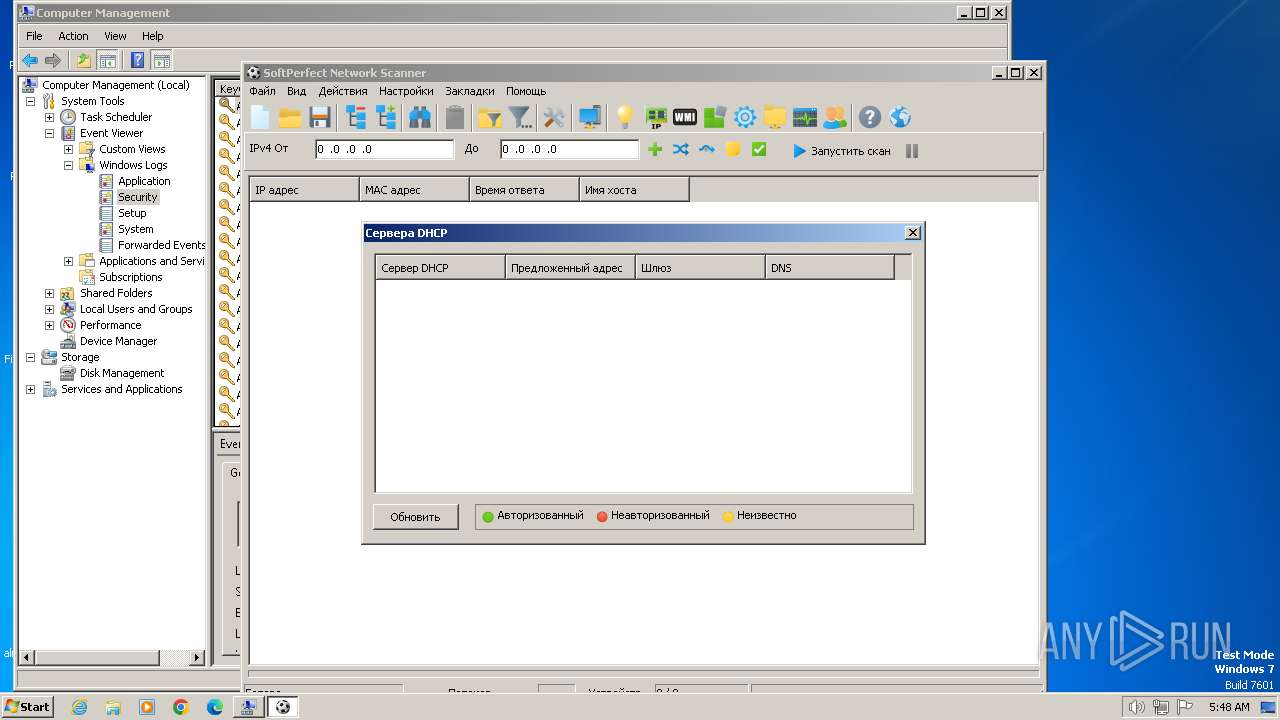Open the Действия menu
The height and width of the screenshot is (720, 1280).
coord(343,91)
